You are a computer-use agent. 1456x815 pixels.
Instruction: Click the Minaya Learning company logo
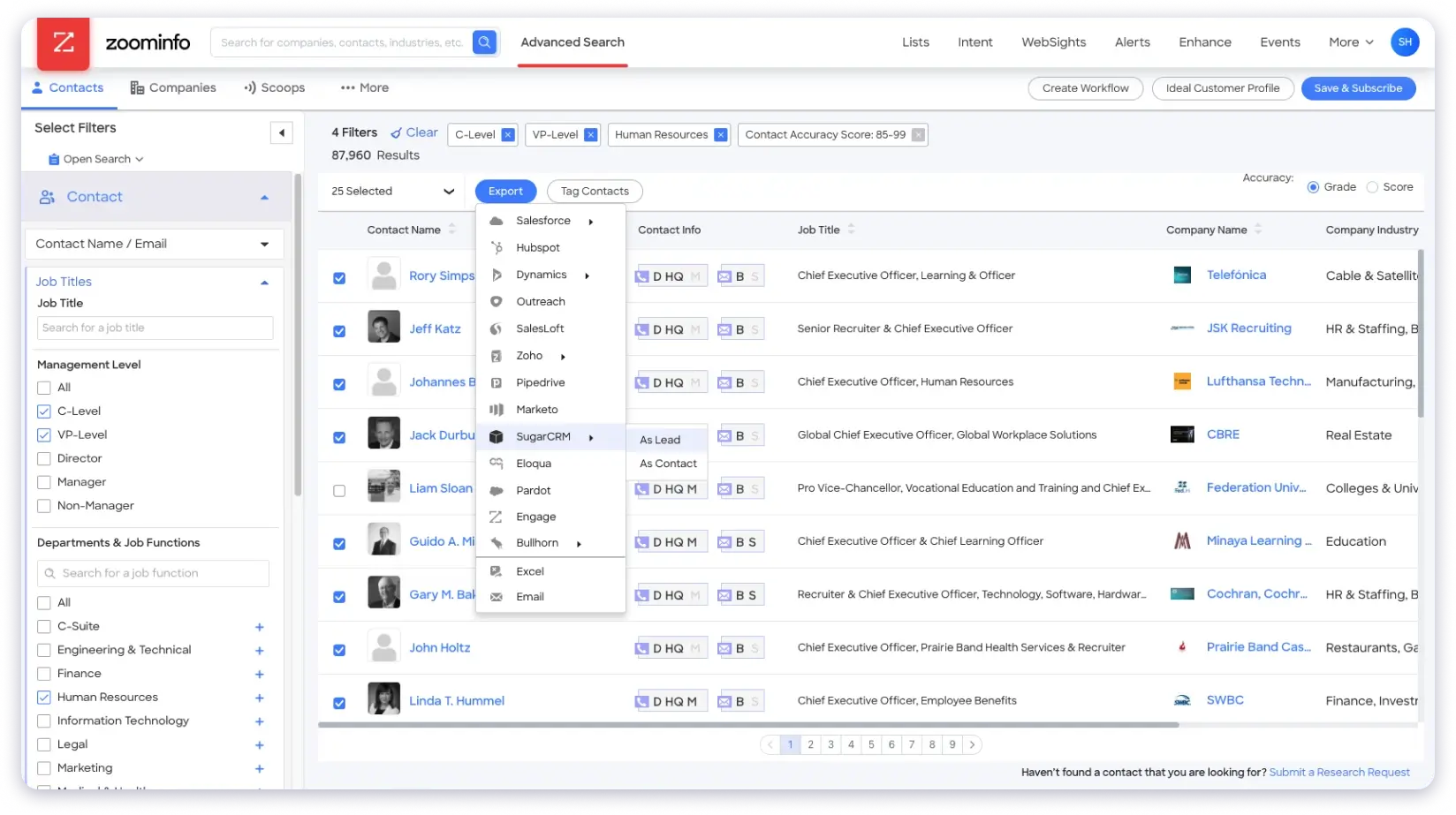1182,540
